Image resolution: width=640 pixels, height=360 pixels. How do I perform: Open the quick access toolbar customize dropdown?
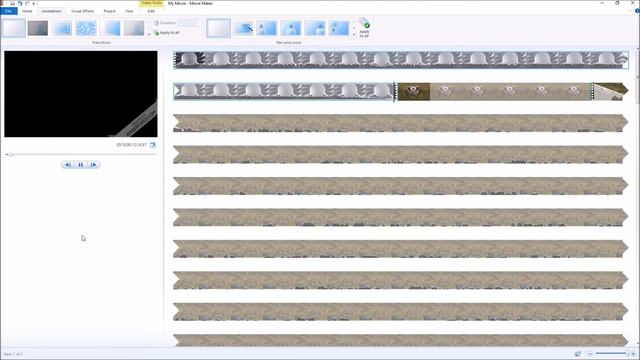(33, 3)
